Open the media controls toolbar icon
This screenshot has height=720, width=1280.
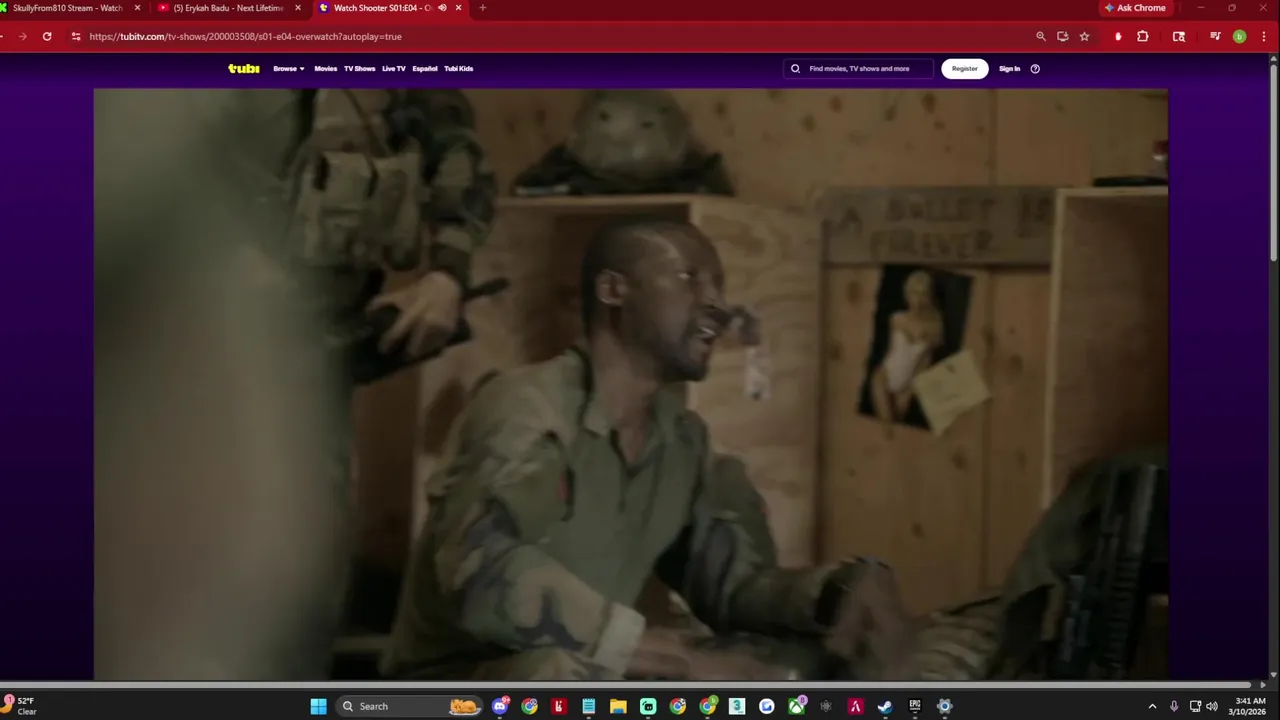[1215, 36]
